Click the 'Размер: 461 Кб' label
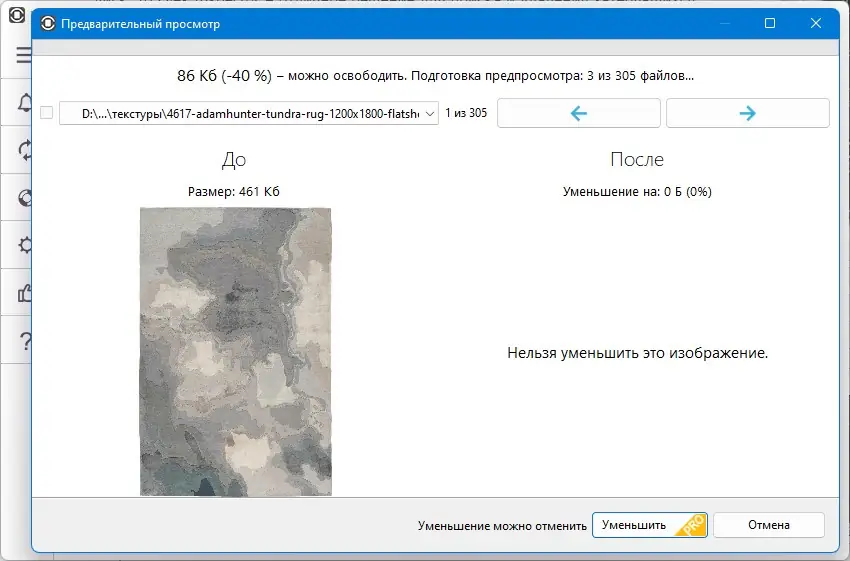Image resolution: width=850 pixels, height=561 pixels. tap(234, 191)
